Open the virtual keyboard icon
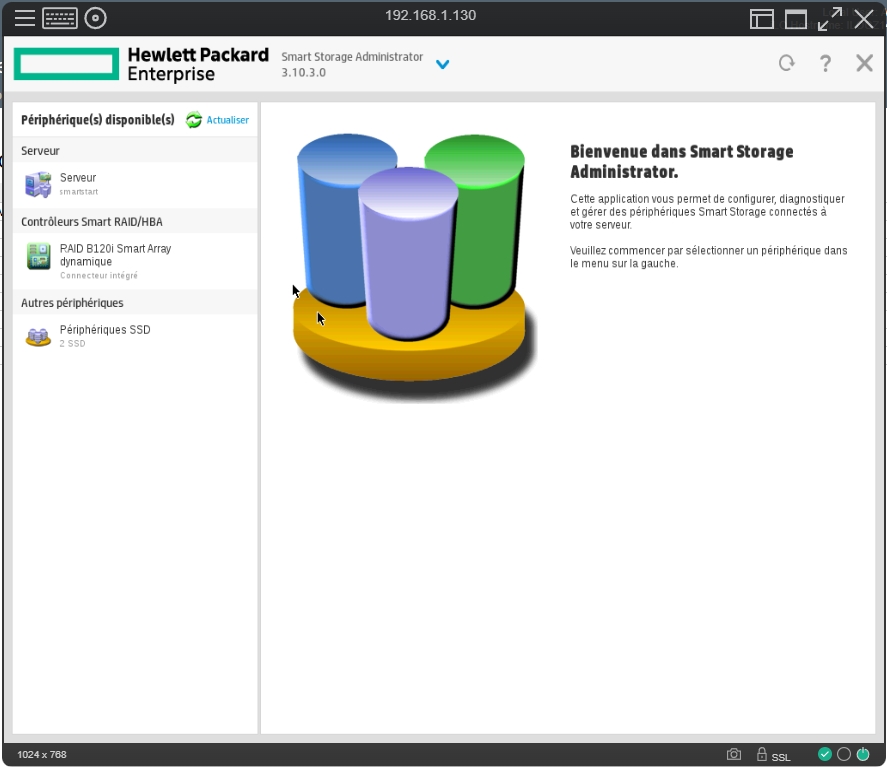887x768 pixels. coord(59,18)
